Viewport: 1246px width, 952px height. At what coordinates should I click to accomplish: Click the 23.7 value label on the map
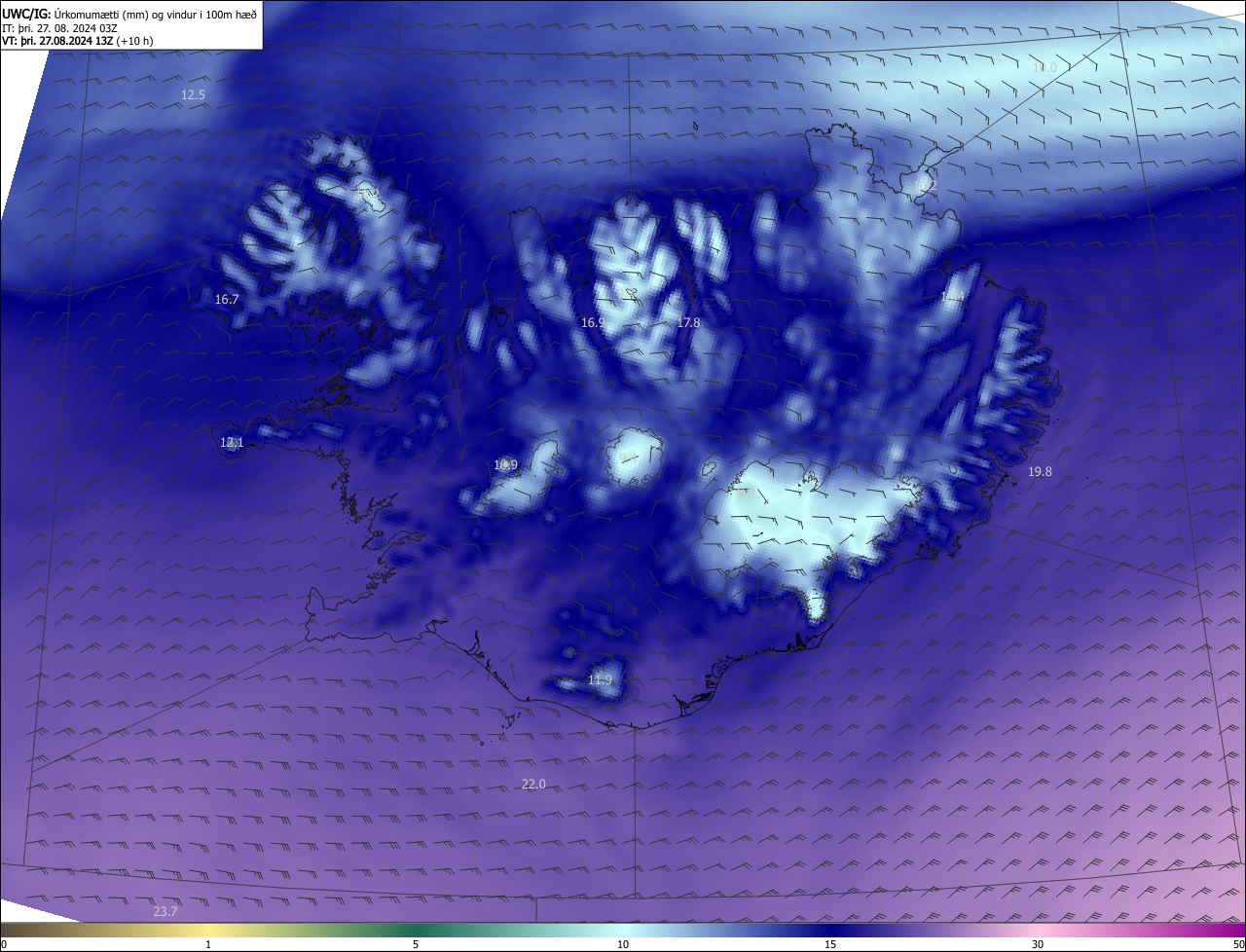165,912
